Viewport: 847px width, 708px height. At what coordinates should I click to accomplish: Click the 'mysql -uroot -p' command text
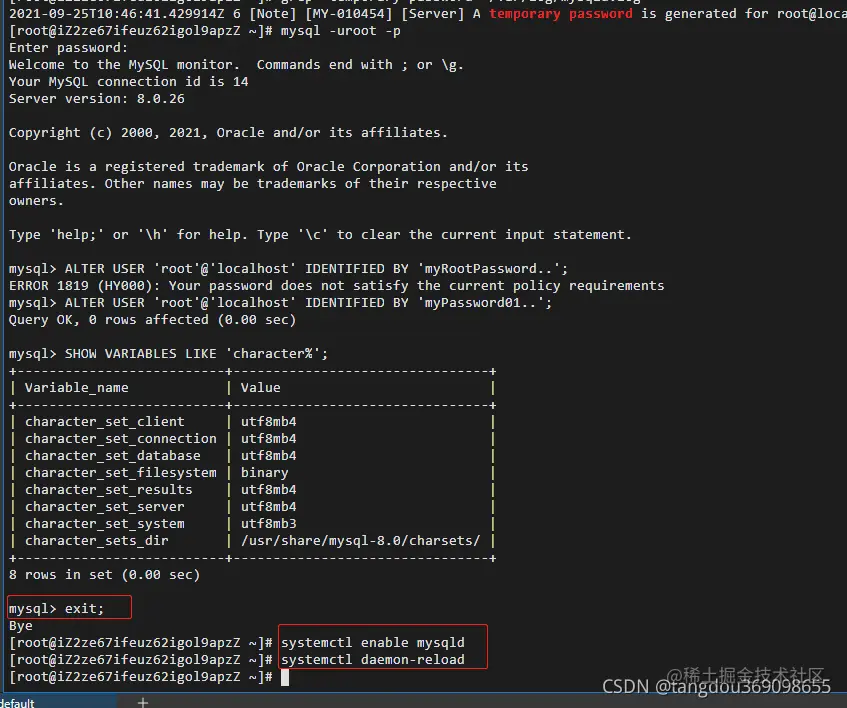point(340,31)
